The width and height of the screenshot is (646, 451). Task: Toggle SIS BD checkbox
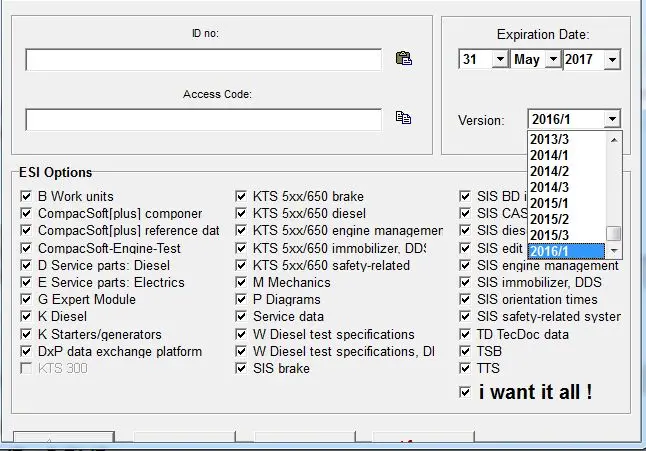465,196
